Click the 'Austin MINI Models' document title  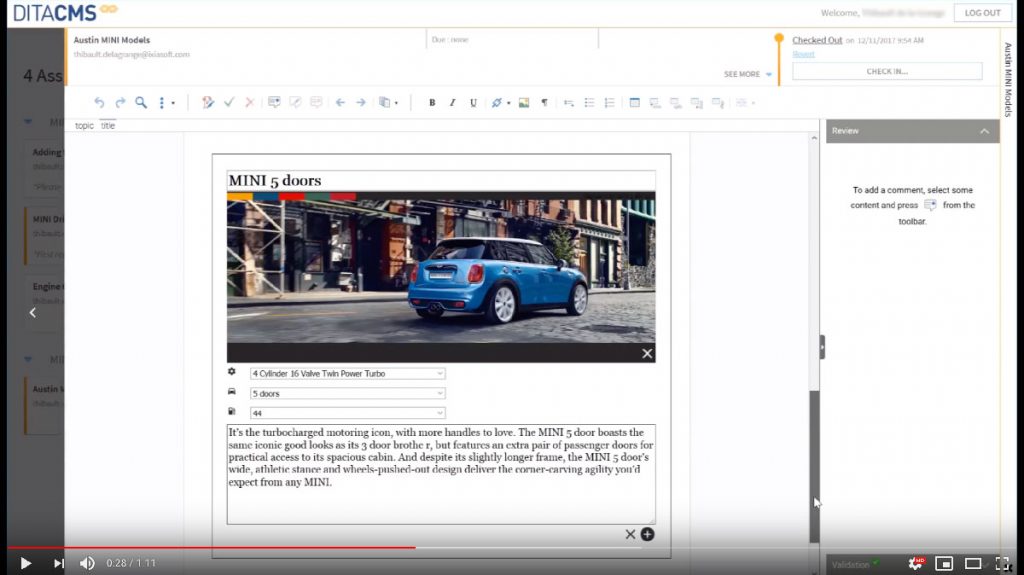(x=112, y=40)
